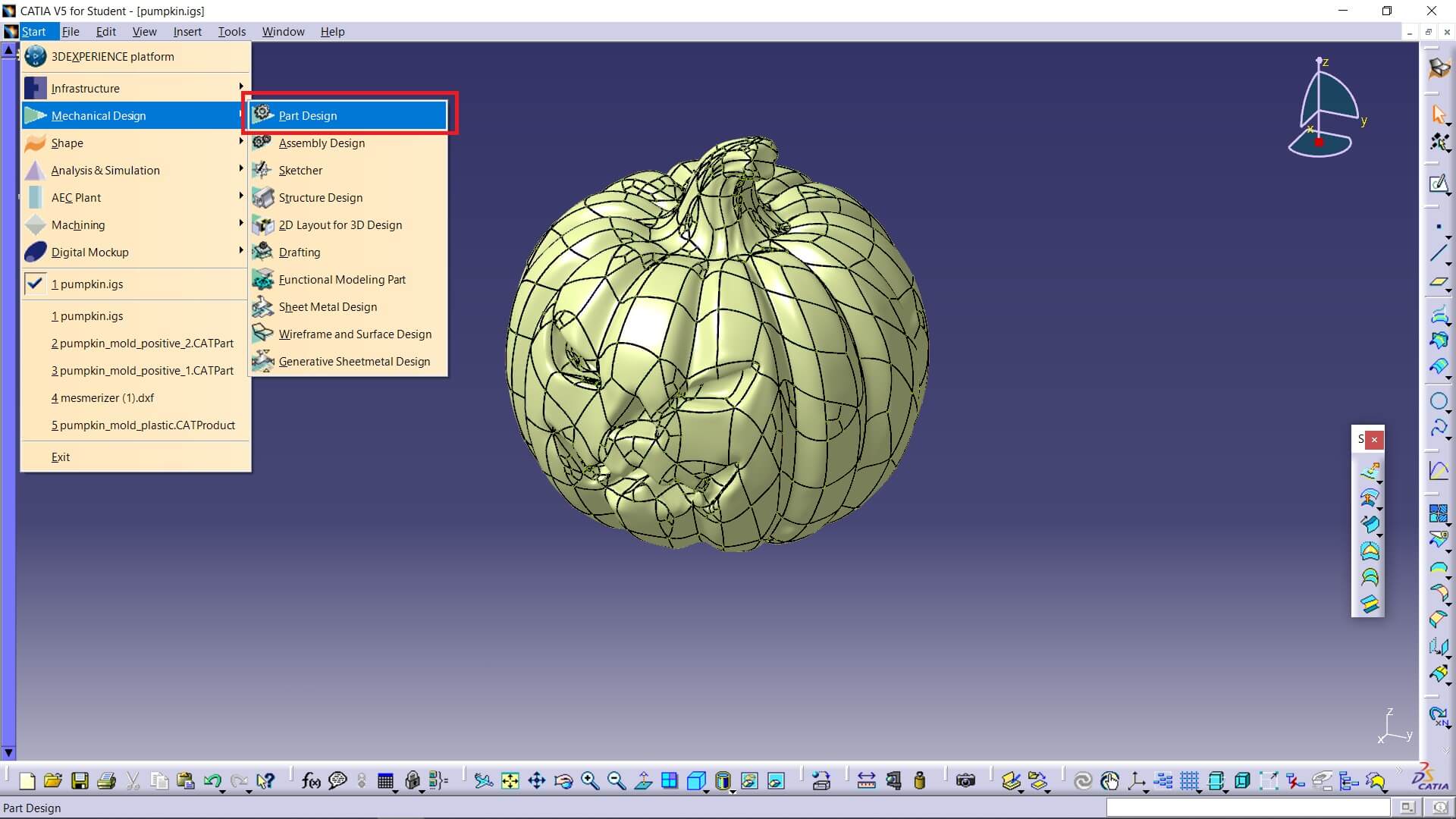Click Fit All In icon
1456x819 pixels.
click(510, 780)
